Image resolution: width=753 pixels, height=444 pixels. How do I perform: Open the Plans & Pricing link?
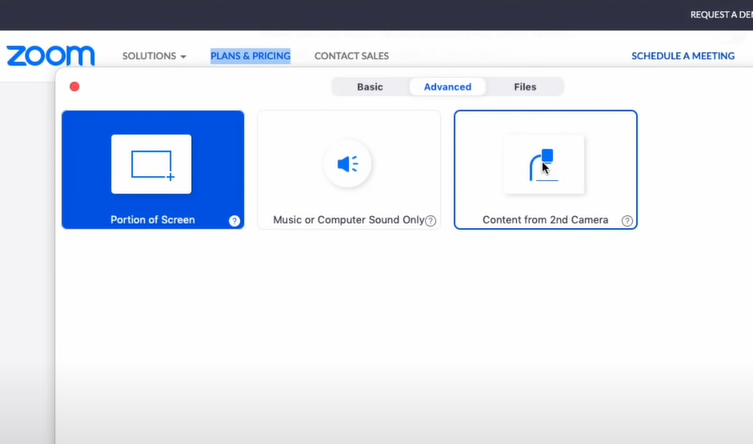click(250, 56)
